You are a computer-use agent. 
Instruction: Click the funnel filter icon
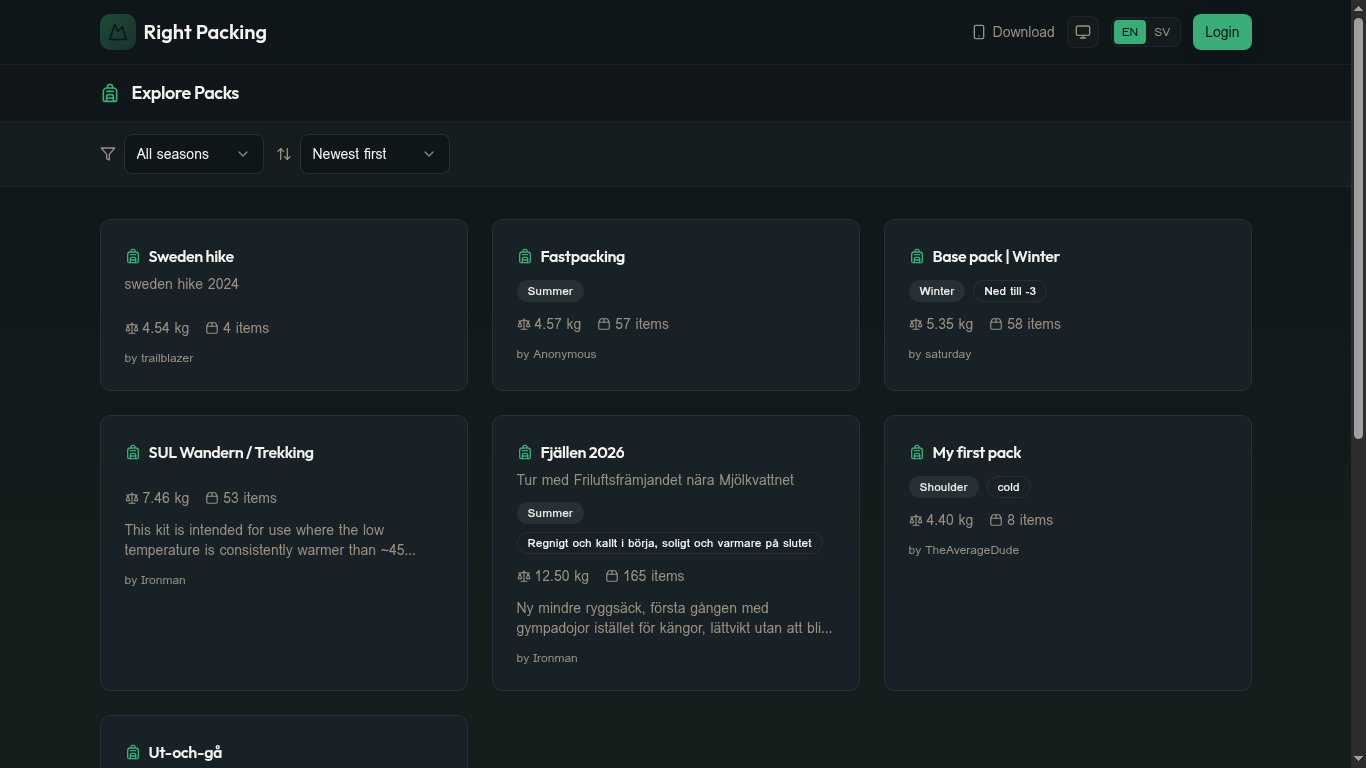108,154
